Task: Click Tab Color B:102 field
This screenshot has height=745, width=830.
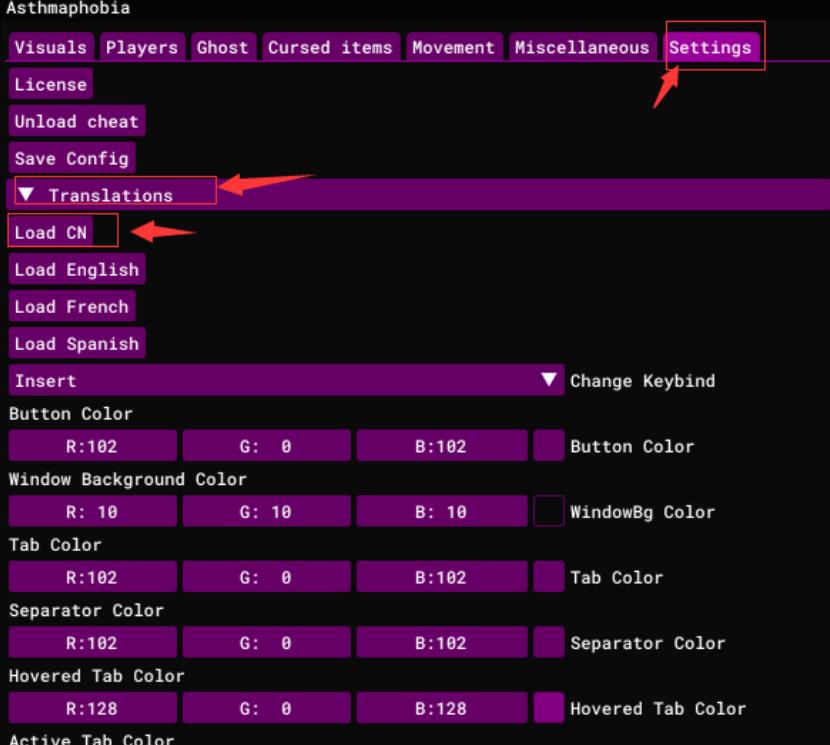Action: point(441,577)
